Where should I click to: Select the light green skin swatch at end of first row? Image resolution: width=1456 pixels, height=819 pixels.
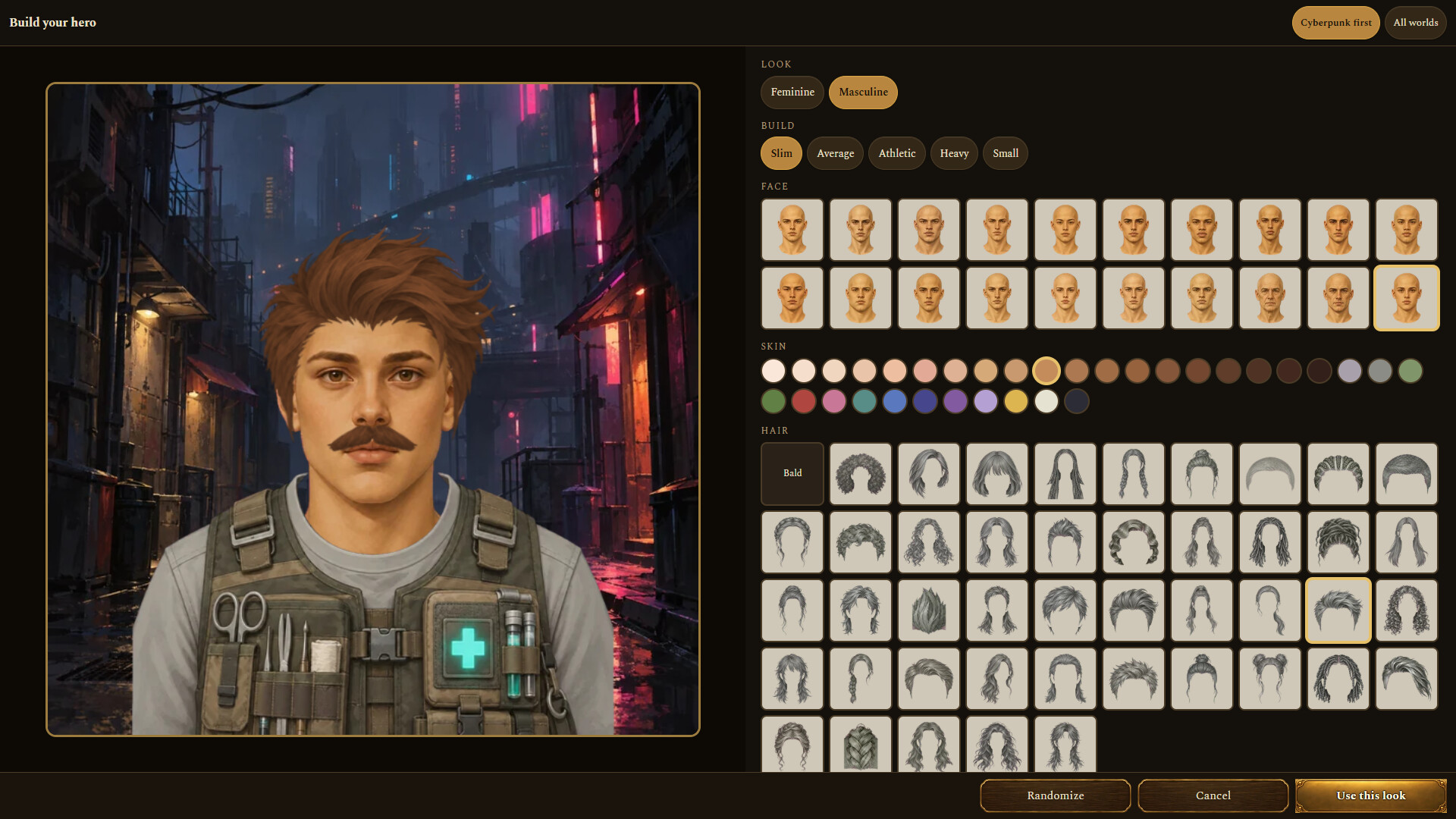pos(1410,371)
